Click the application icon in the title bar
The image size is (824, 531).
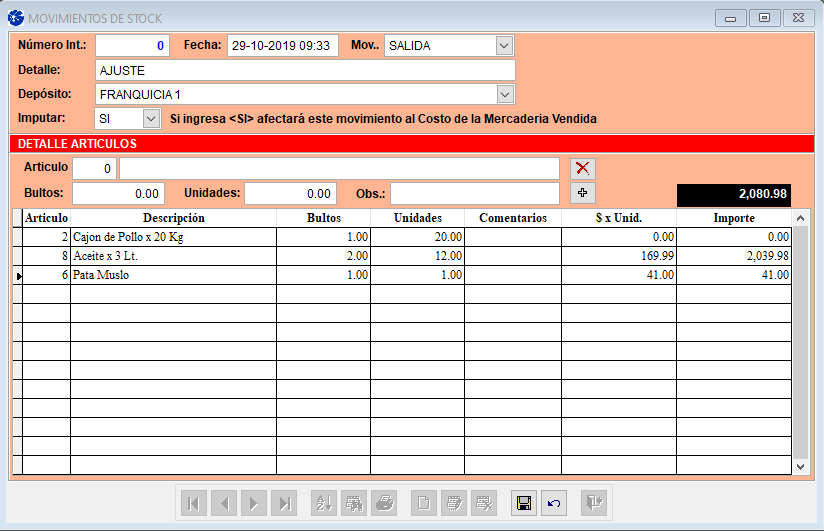16,18
